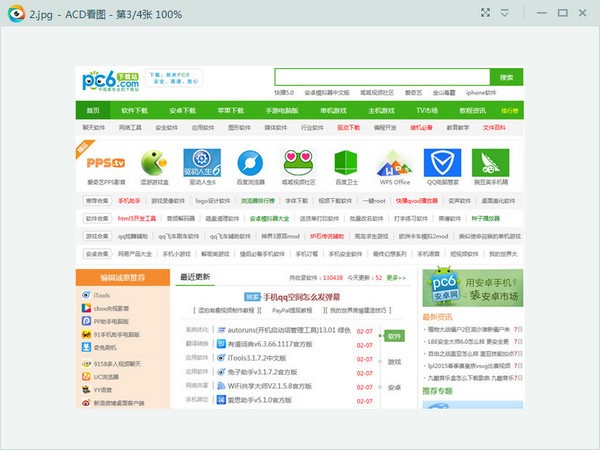Click the 爱思助手 entry icon
600x450 pixels.
(x=221, y=400)
